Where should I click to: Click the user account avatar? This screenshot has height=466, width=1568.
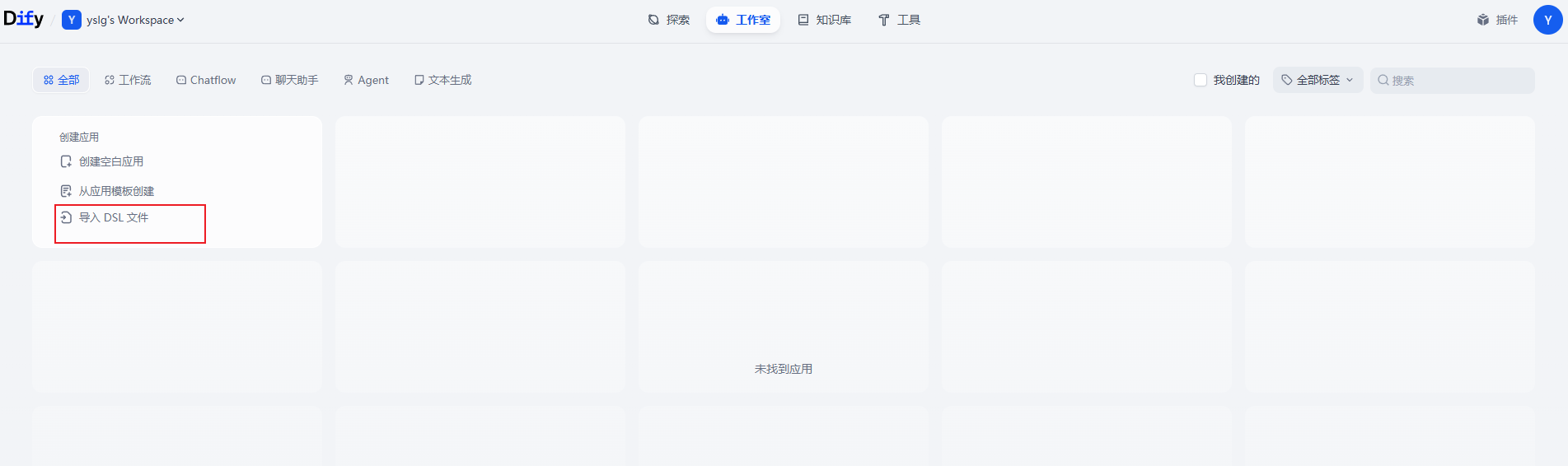point(1547,20)
